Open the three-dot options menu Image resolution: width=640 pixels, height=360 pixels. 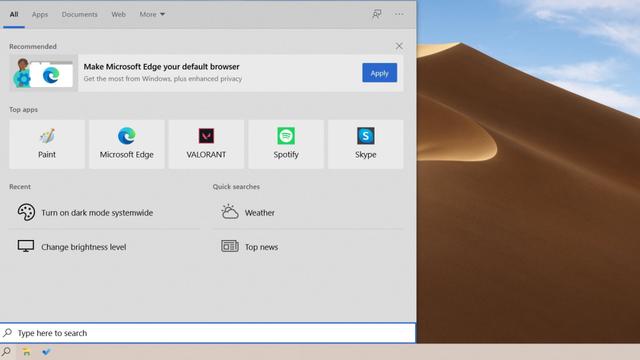point(399,14)
